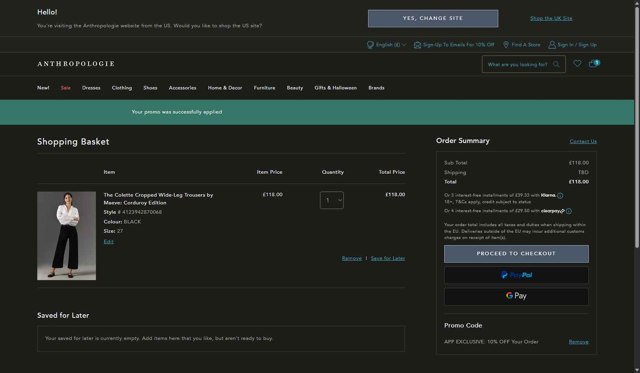This screenshot has width=640, height=373.
Task: Follow the Shop the UK Site link
Action: tap(551, 18)
